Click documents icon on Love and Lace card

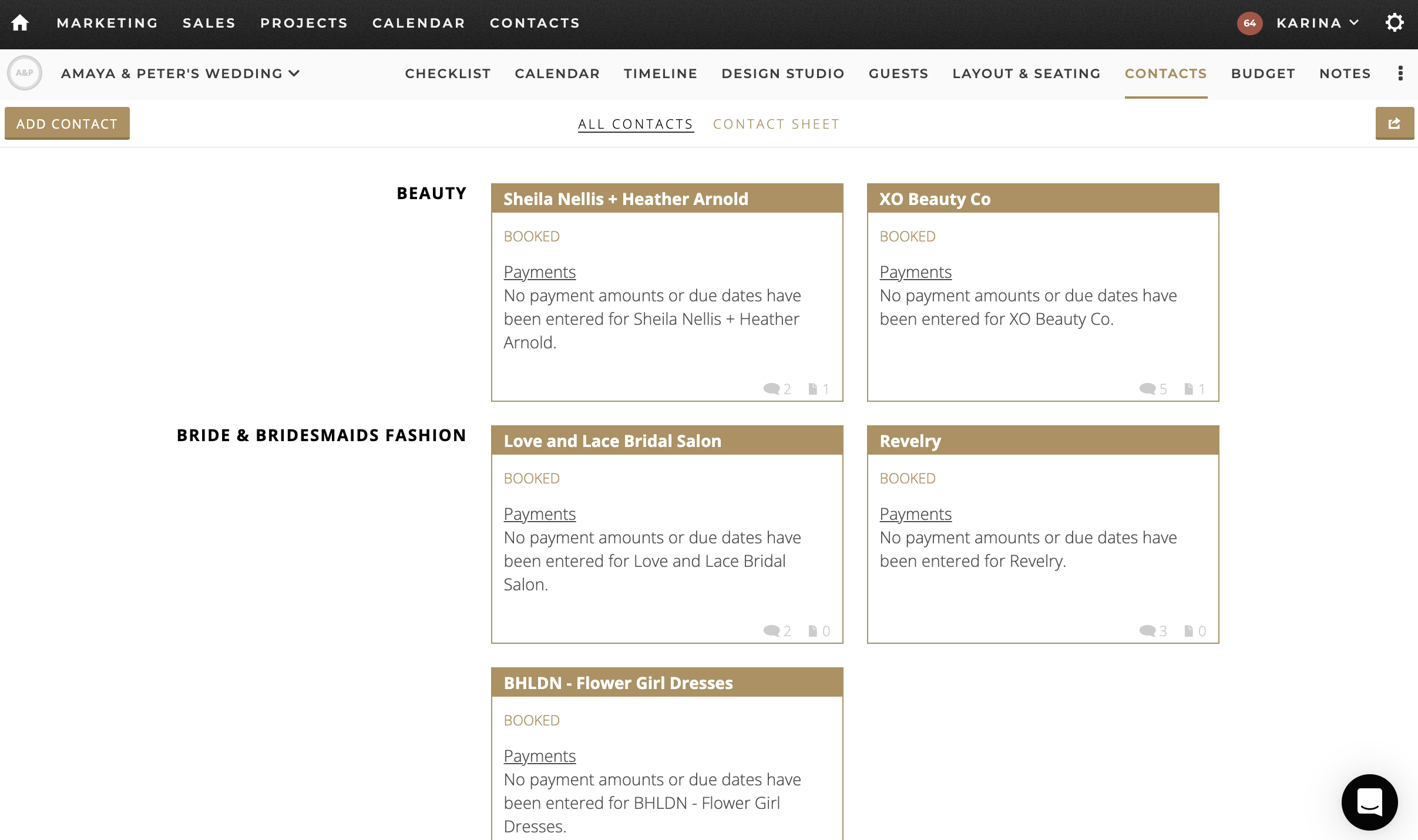point(813,631)
